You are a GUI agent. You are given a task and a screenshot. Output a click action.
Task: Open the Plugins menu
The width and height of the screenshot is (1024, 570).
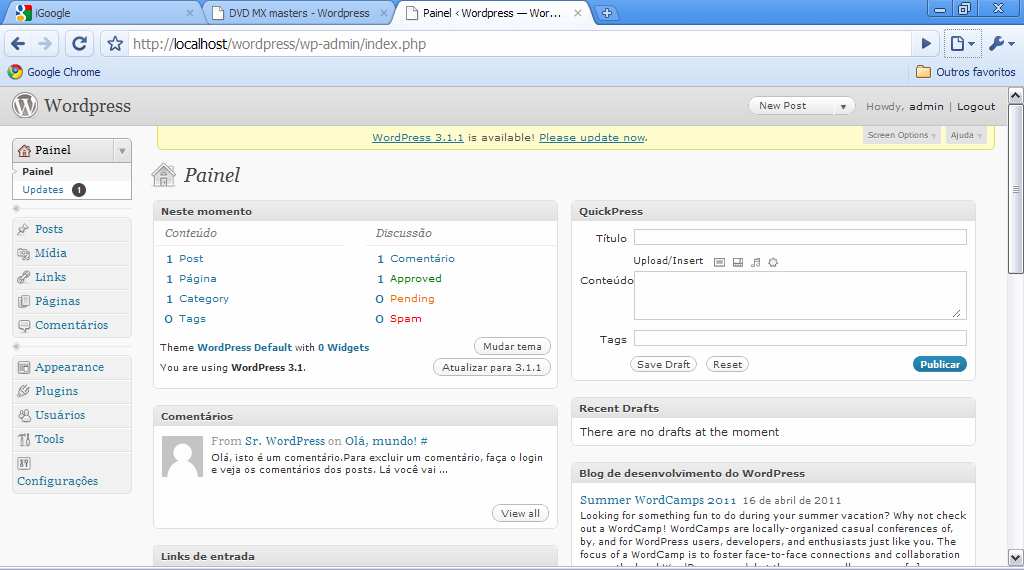(56, 391)
